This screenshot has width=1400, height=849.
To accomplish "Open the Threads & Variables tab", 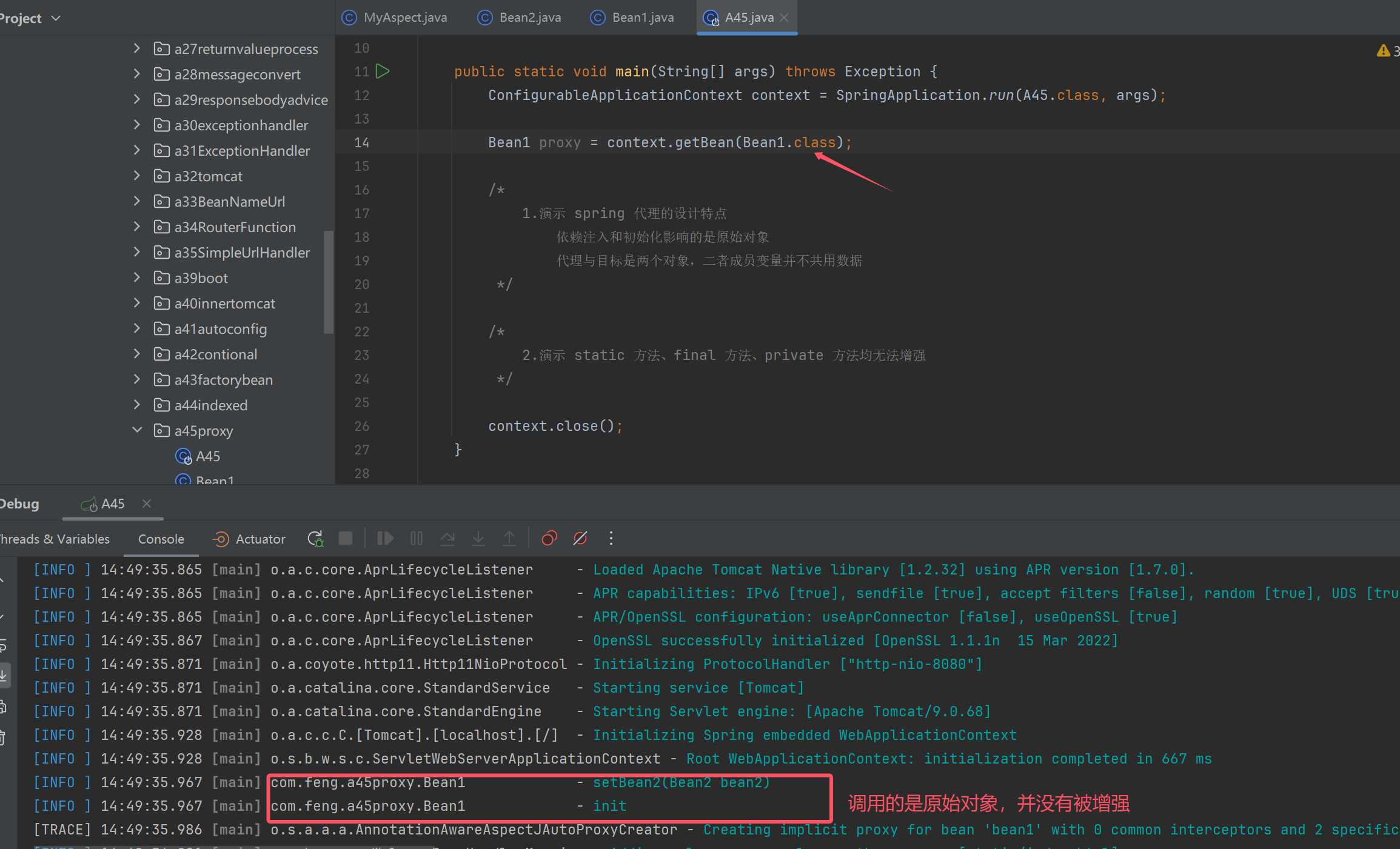I will click(x=55, y=539).
